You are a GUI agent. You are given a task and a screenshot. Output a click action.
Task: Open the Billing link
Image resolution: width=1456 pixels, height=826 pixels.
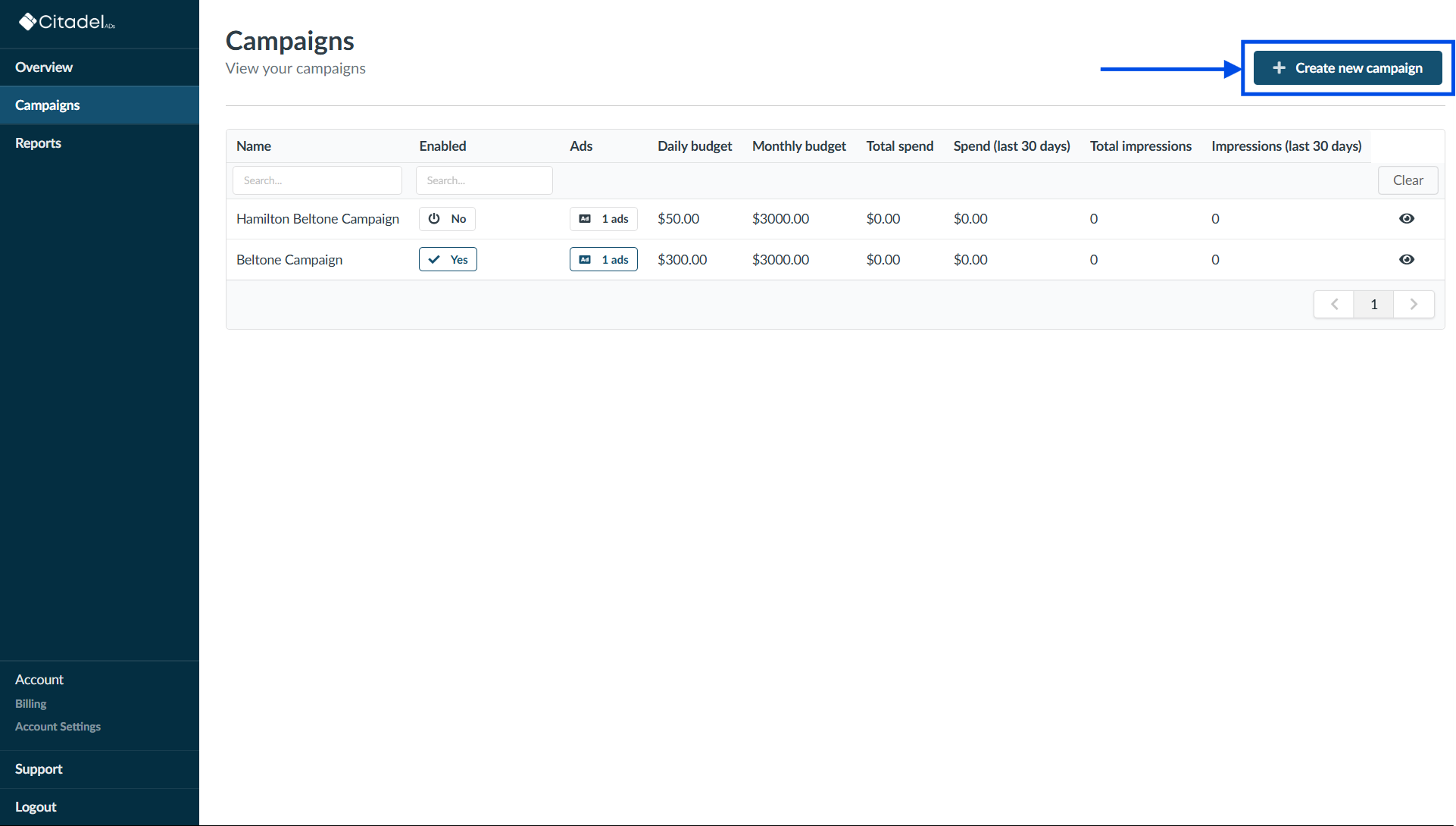coord(31,704)
